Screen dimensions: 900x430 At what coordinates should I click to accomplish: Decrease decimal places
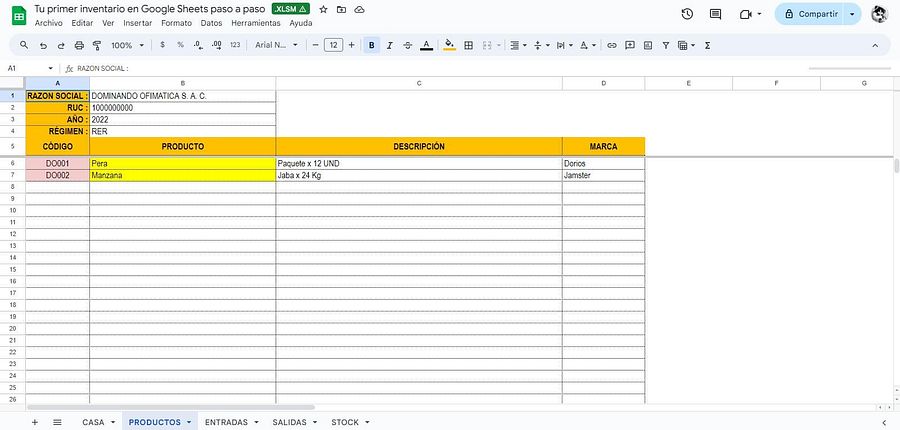tap(198, 45)
